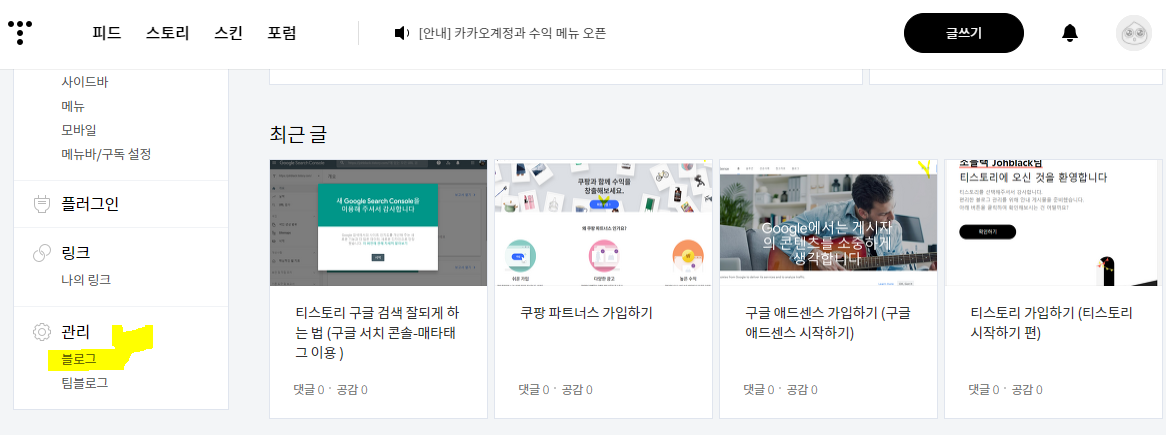Click the chain icon beside 링크
Viewport: 1166px width, 435px height.
point(42,253)
